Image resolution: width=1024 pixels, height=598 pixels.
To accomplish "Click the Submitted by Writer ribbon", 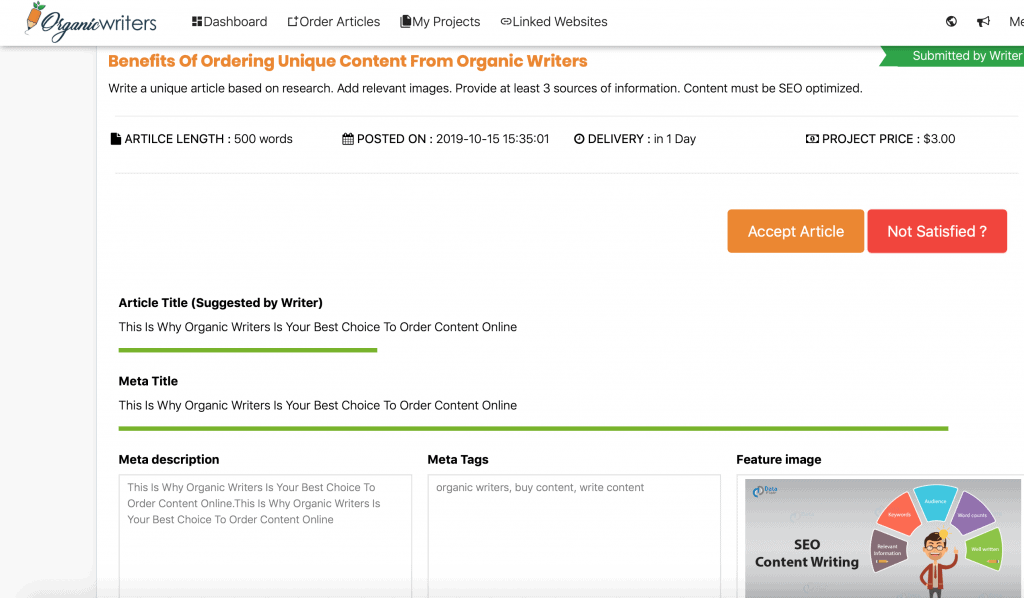I will (953, 56).
